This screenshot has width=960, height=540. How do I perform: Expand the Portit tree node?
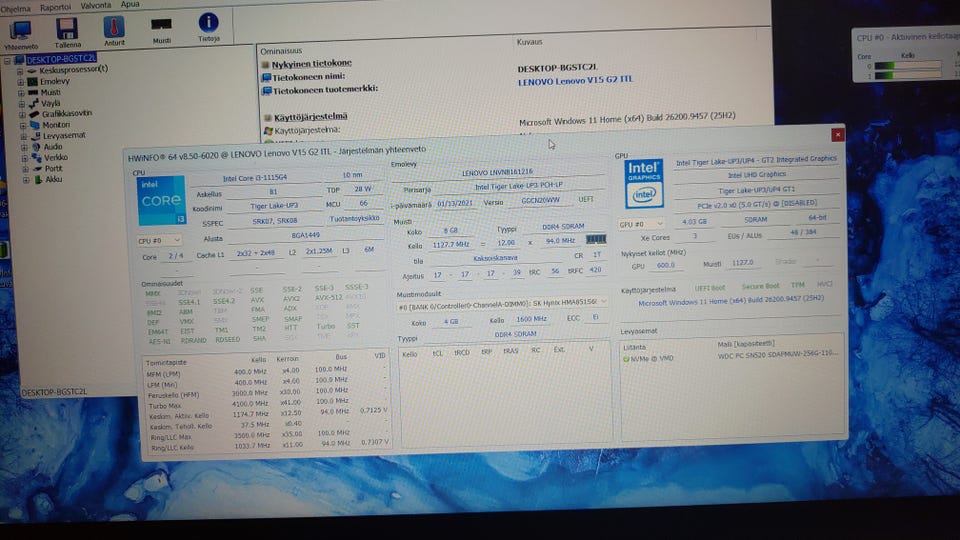coord(25,170)
